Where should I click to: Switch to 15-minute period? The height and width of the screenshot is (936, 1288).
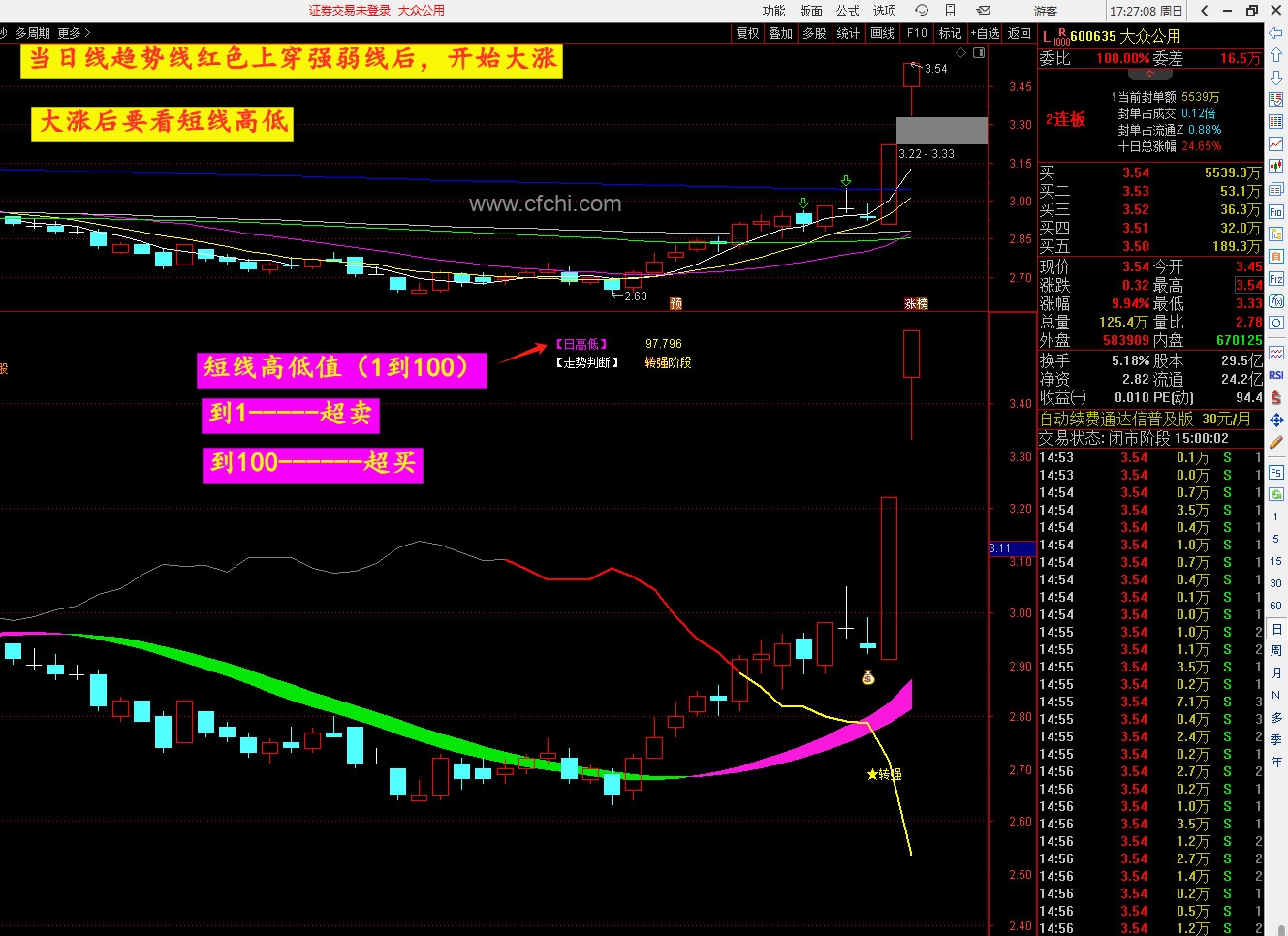click(x=1276, y=561)
